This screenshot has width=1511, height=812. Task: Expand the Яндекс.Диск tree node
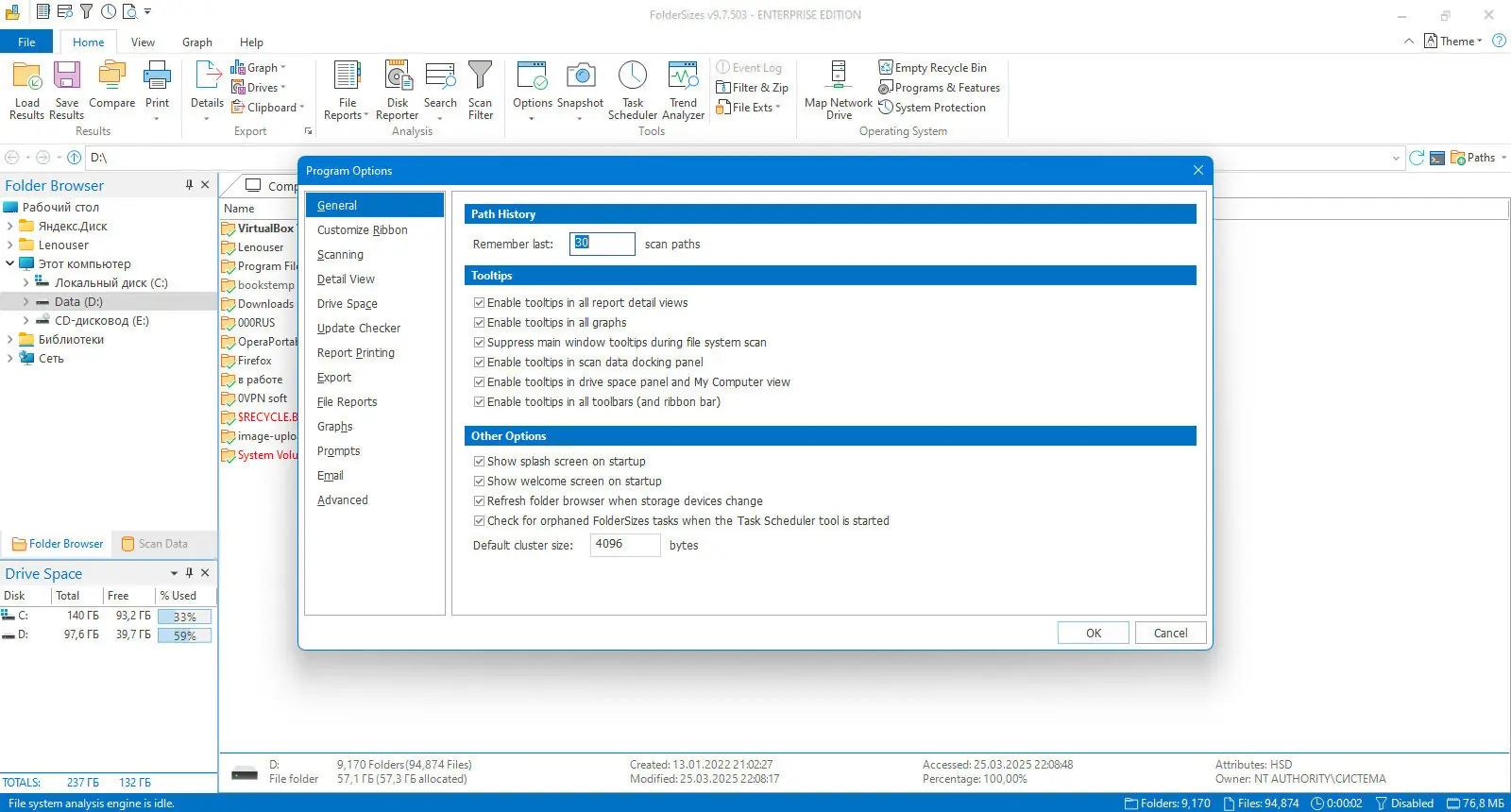coord(9,227)
